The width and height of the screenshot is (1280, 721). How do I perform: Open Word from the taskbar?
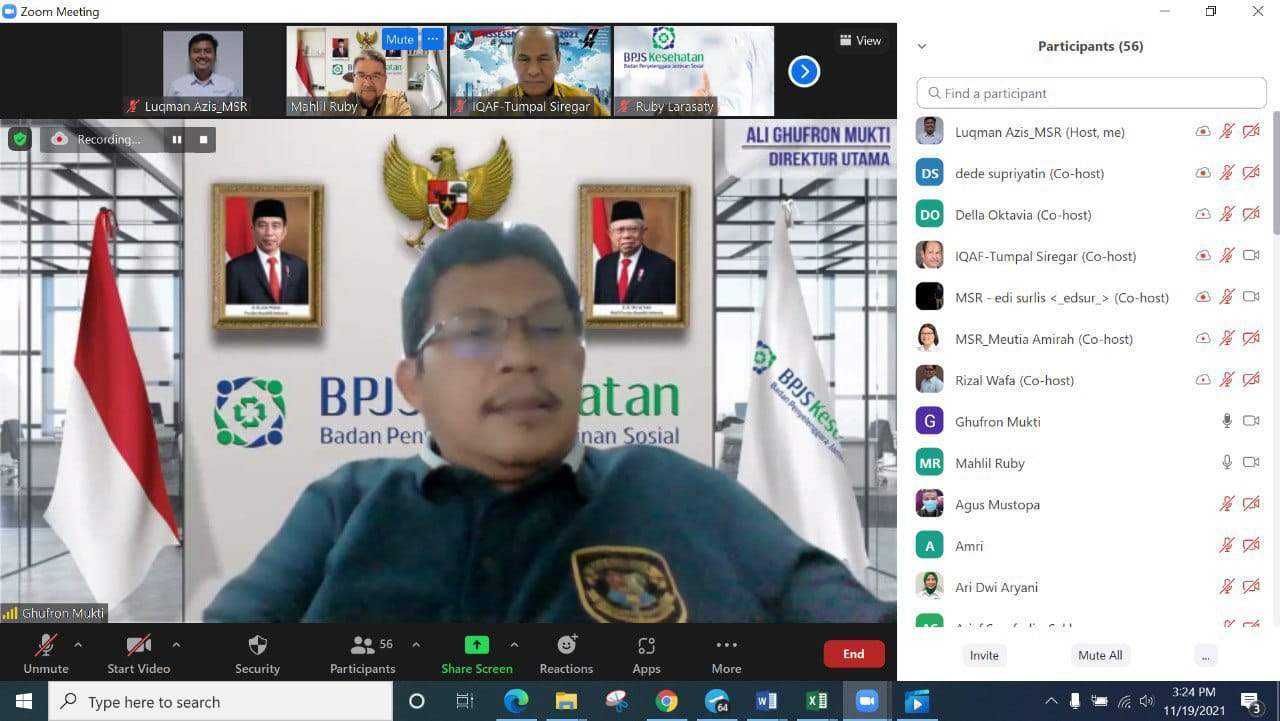point(767,702)
